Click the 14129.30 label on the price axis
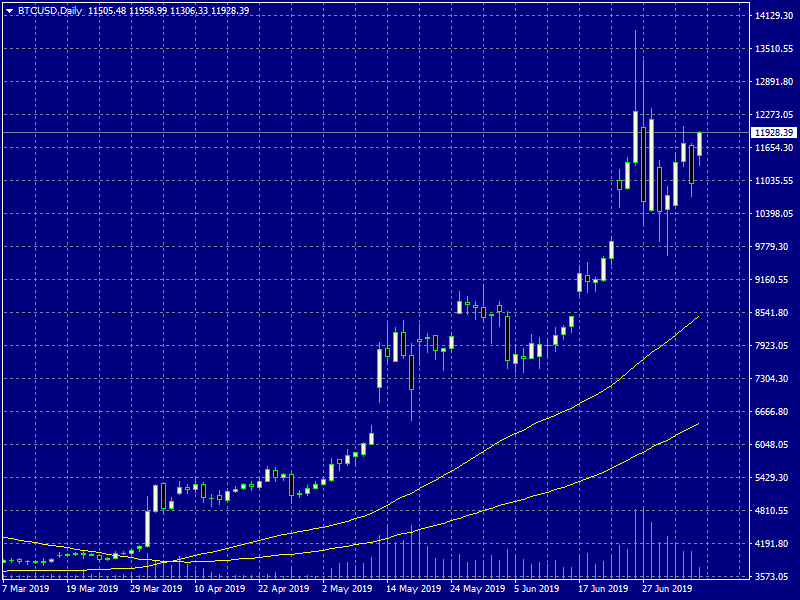800x600 pixels. (x=774, y=16)
